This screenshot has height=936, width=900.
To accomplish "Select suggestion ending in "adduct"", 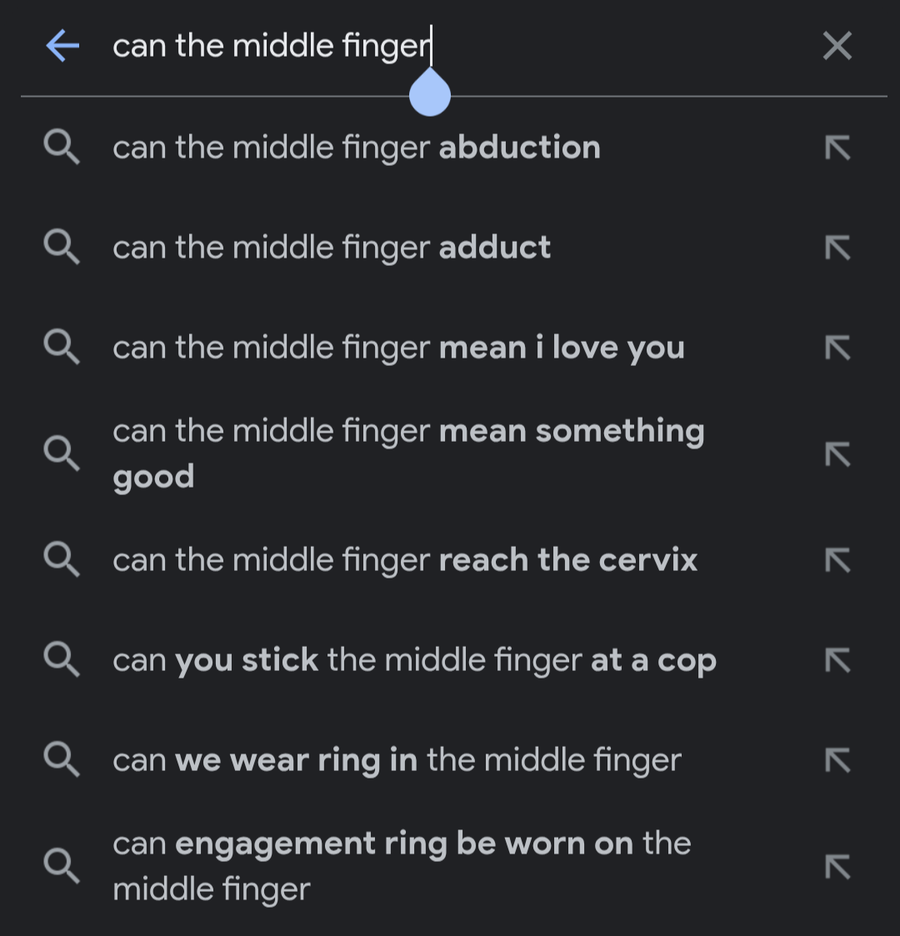I will coord(331,247).
